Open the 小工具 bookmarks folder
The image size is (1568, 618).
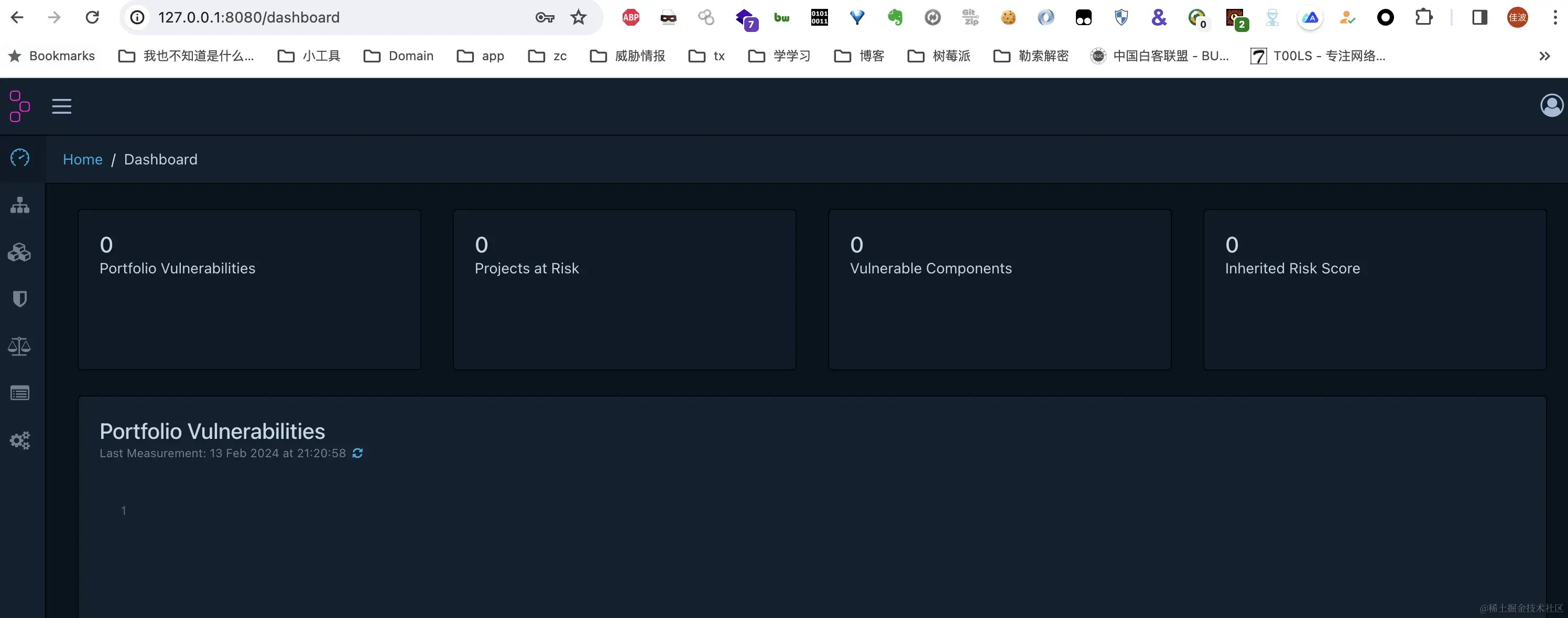point(309,56)
